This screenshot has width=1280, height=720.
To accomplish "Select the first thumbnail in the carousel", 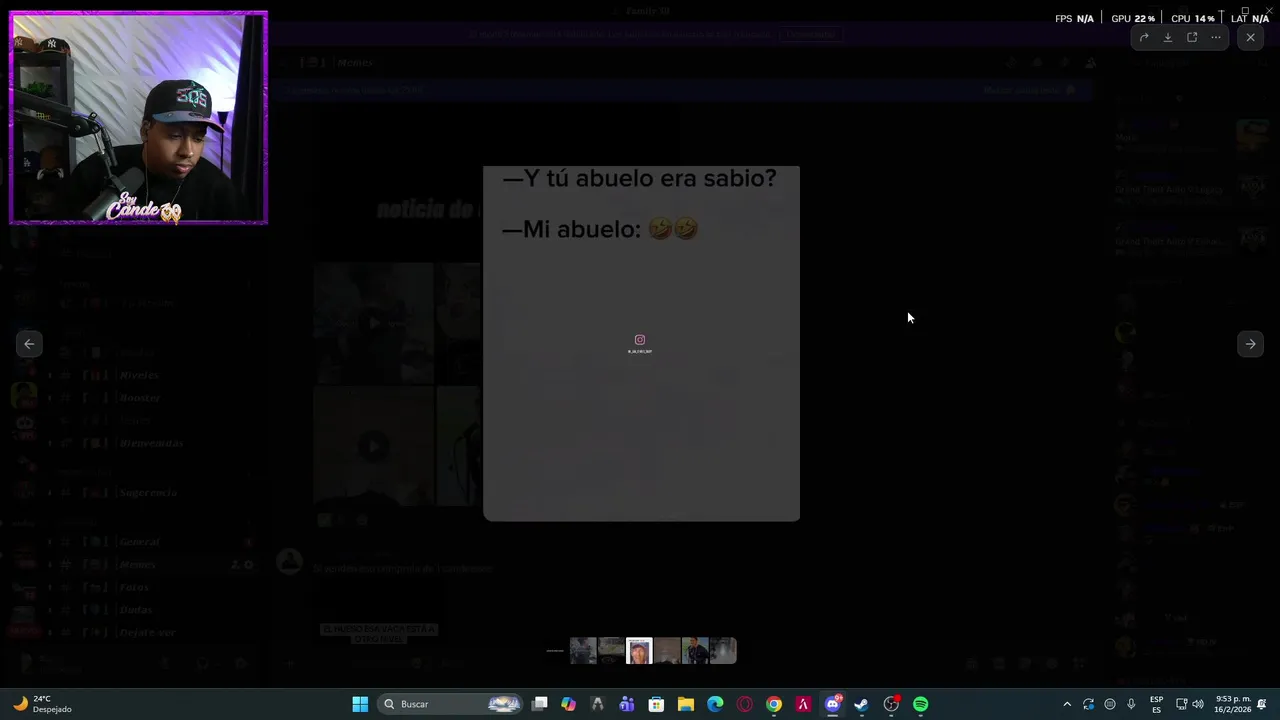I will [583, 651].
